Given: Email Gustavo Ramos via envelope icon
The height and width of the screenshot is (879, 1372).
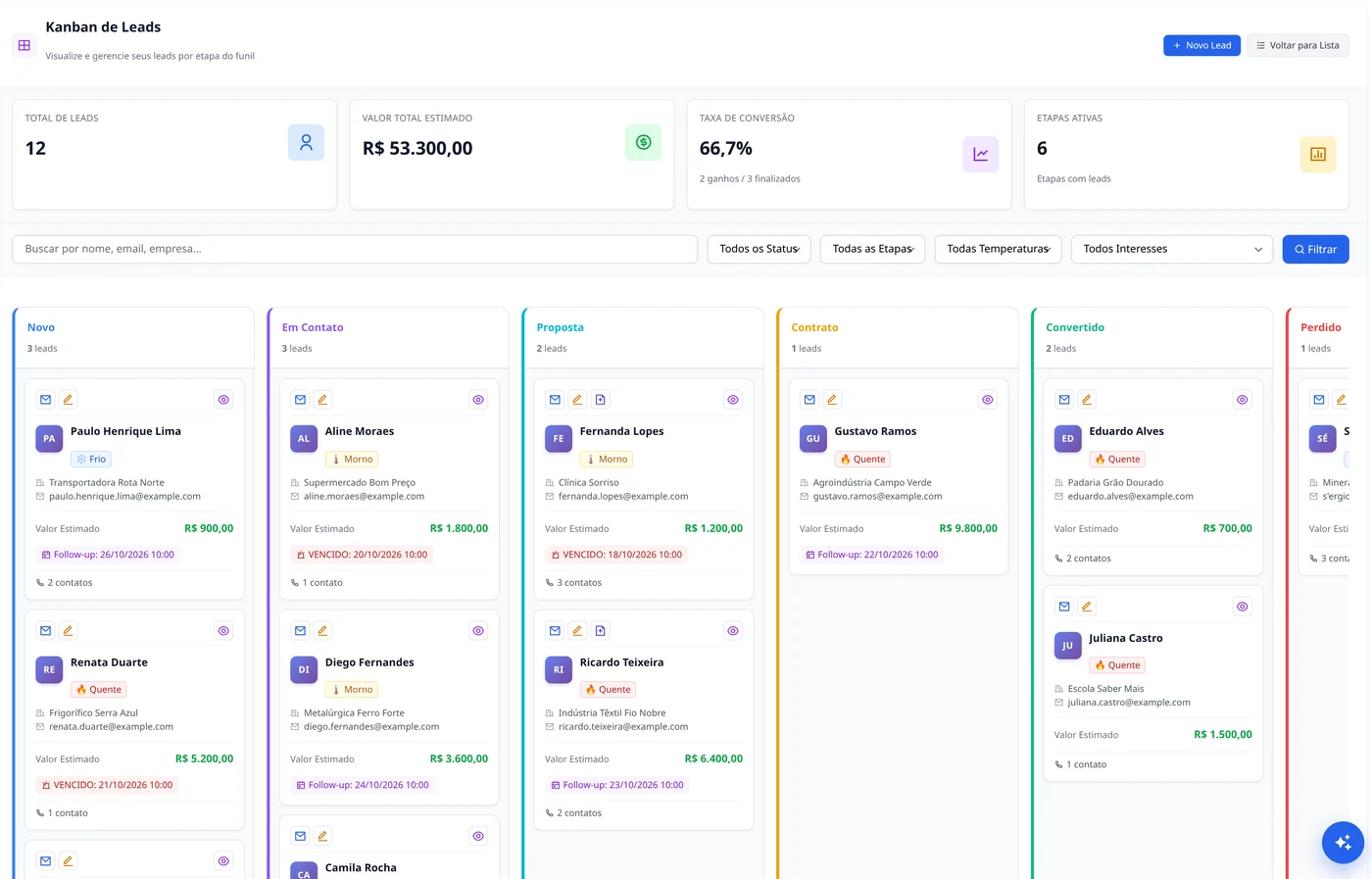Looking at the screenshot, I should pyautogui.click(x=809, y=400).
